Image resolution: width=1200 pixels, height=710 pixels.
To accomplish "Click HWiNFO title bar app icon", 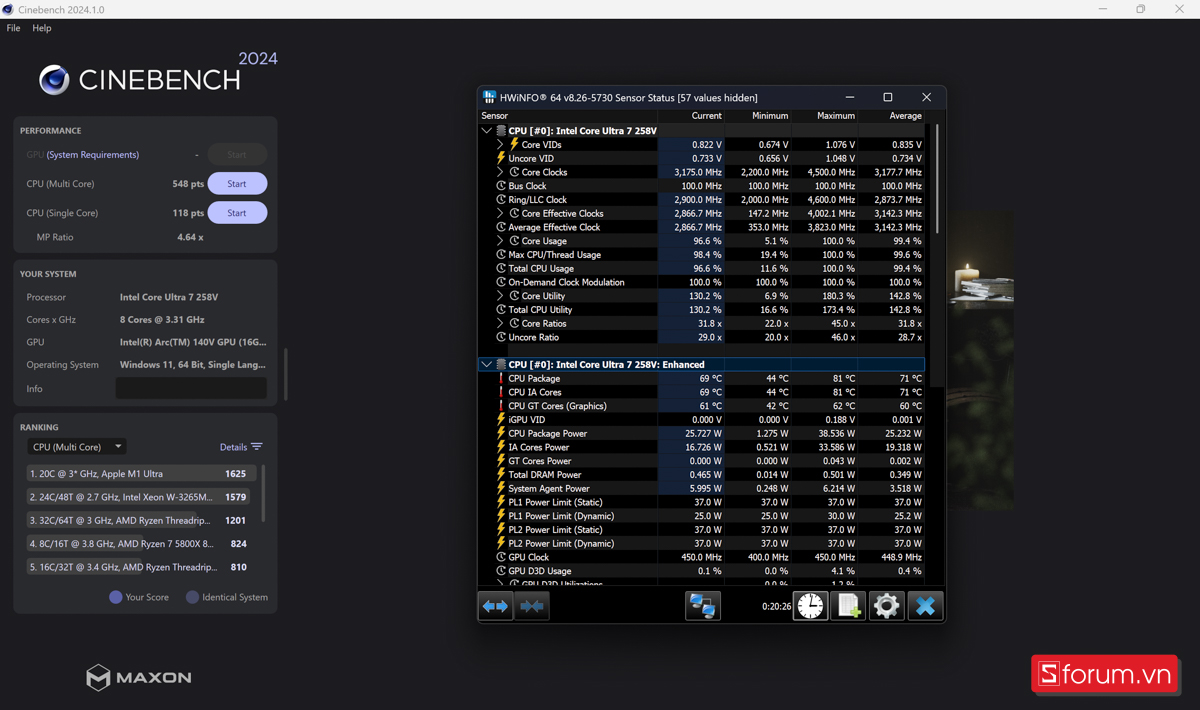I will [489, 97].
